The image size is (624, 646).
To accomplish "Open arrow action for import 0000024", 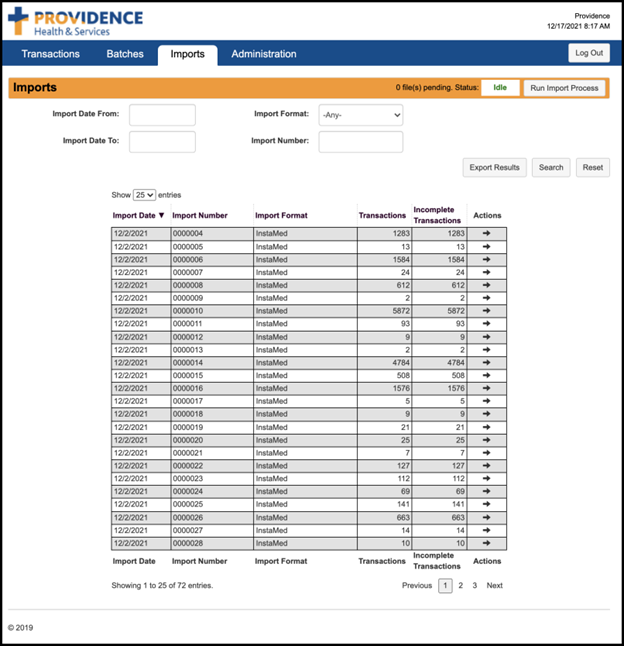I will tap(486, 491).
